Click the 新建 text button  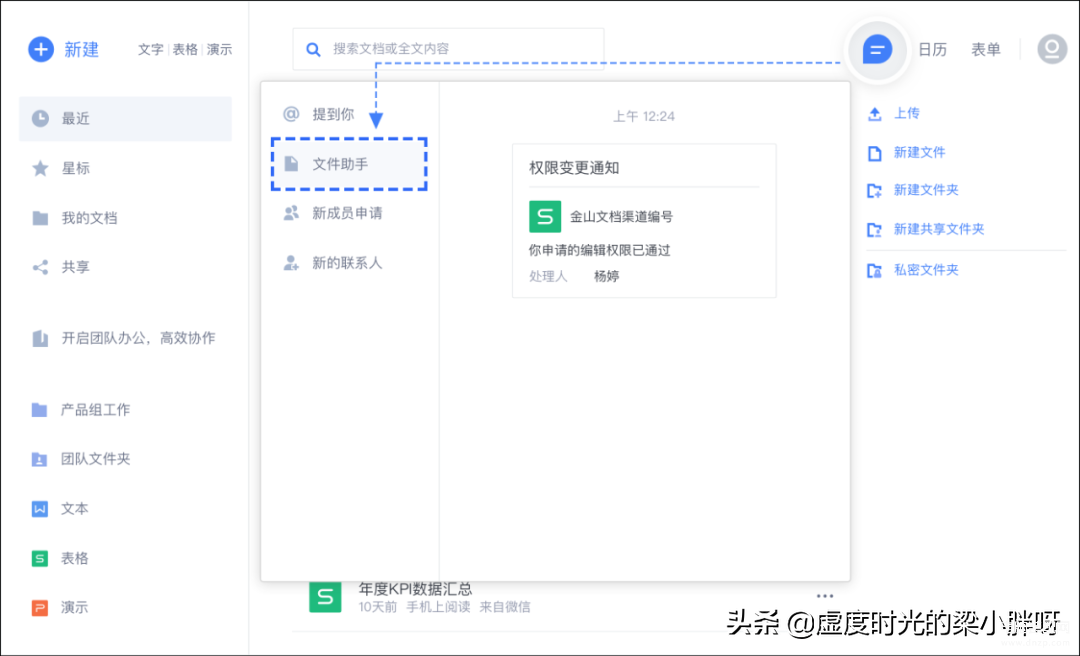[x=82, y=50]
